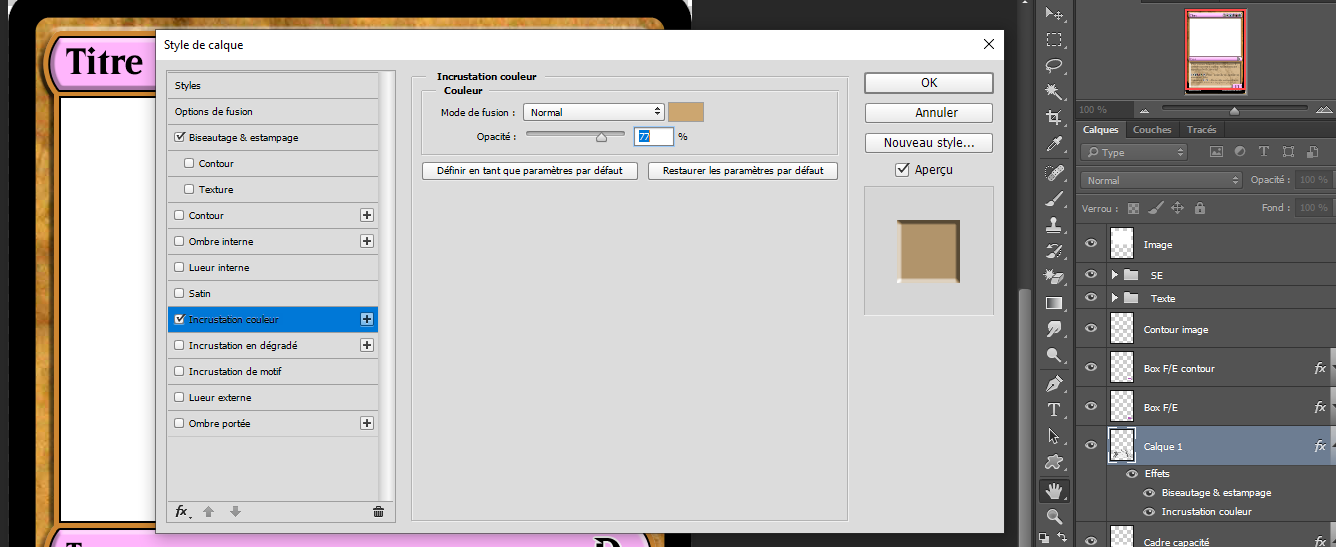Screen dimensions: 1336x547
Task: Enable Ombre interne checkbox
Action: 180,241
